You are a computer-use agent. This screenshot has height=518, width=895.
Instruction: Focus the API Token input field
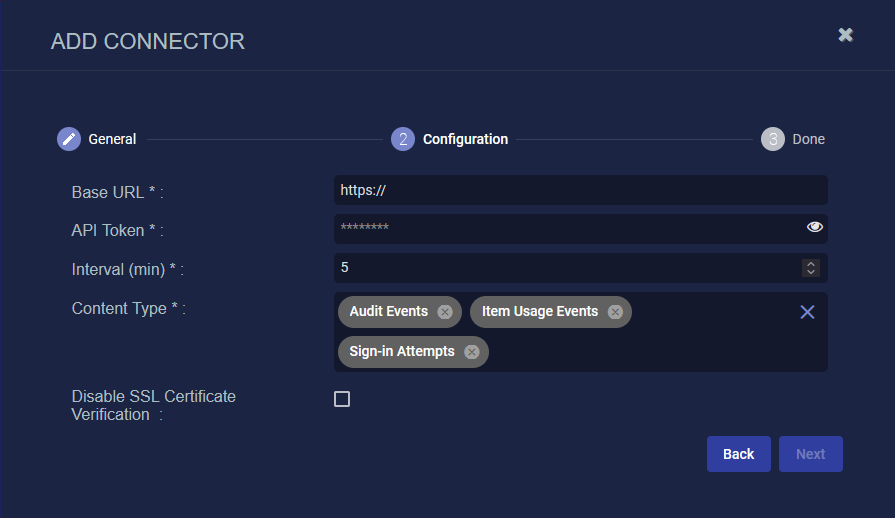(565, 228)
